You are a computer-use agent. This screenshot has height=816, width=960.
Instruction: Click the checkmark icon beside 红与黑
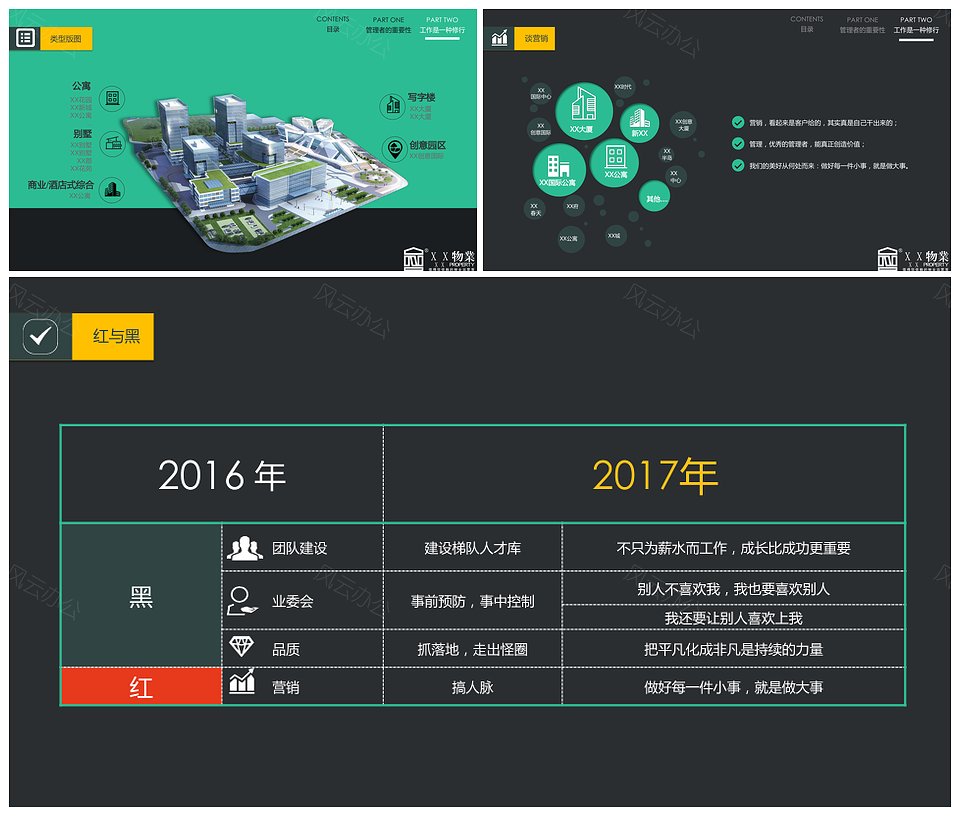pyautogui.click(x=40, y=336)
